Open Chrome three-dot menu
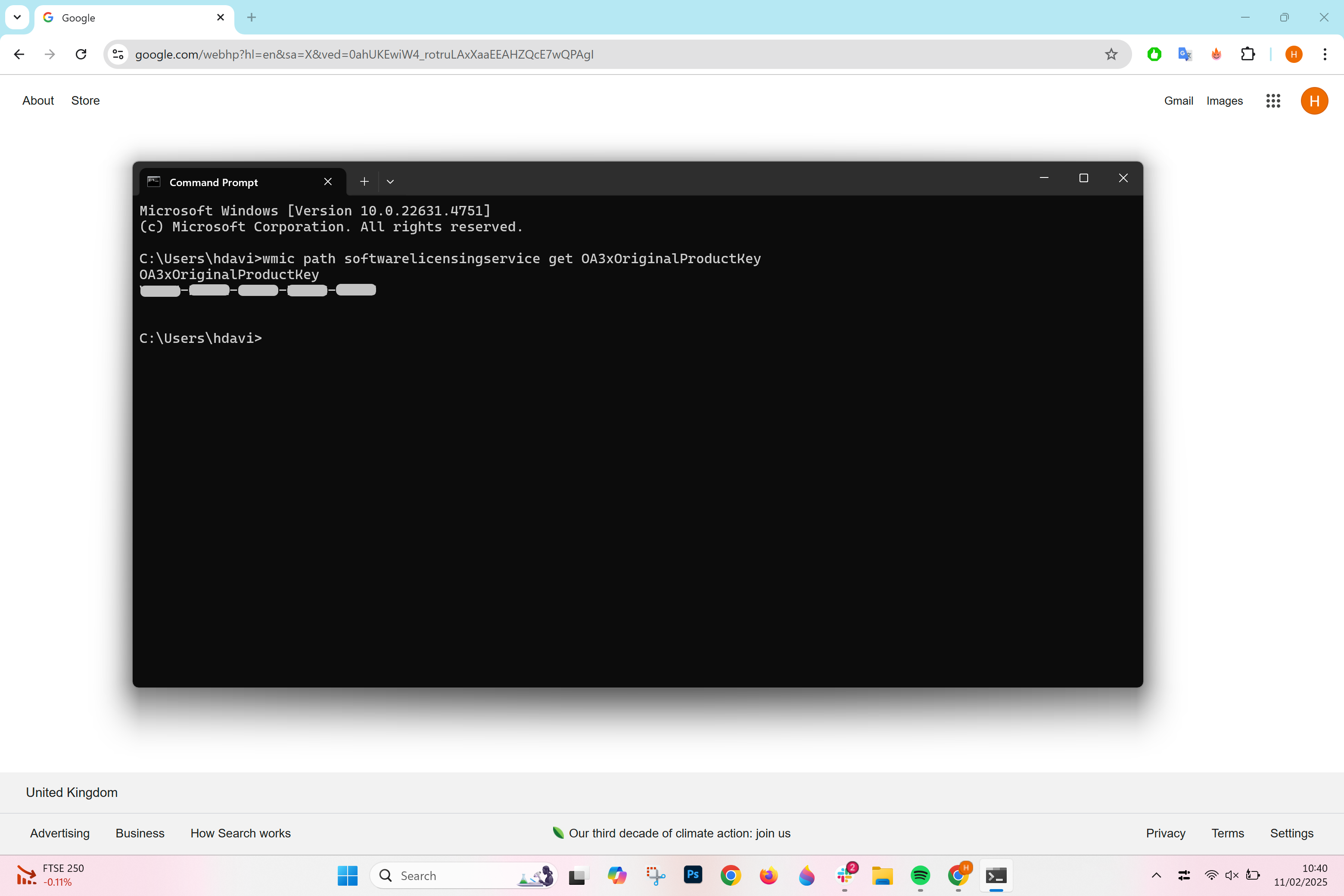This screenshot has height=896, width=1344. pos(1325,54)
